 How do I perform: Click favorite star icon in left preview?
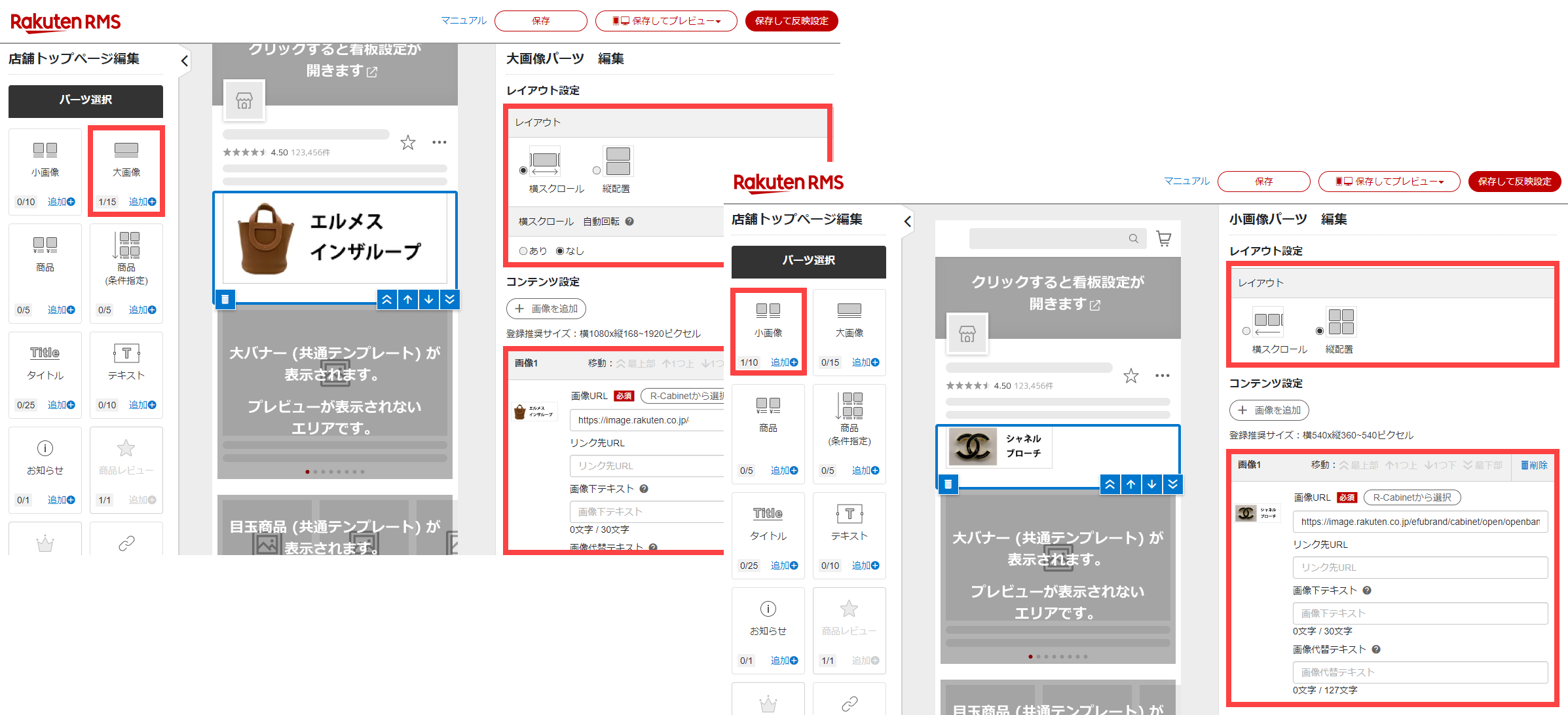[408, 142]
